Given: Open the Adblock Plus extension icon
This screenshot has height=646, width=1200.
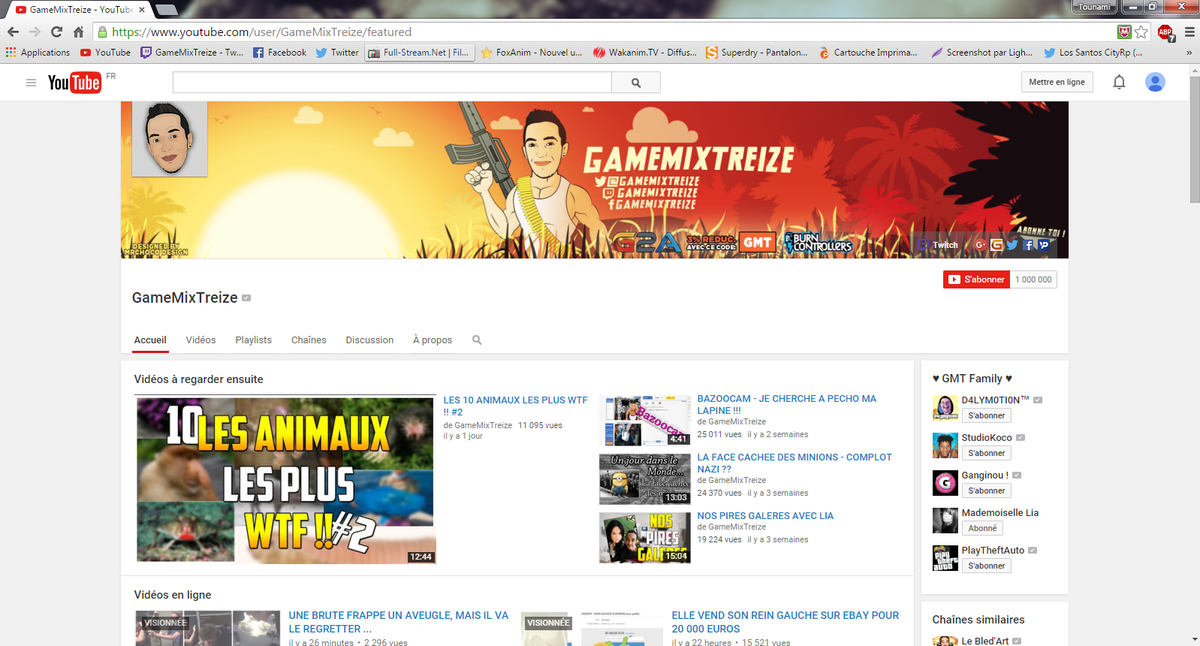Looking at the screenshot, I should 1165,32.
